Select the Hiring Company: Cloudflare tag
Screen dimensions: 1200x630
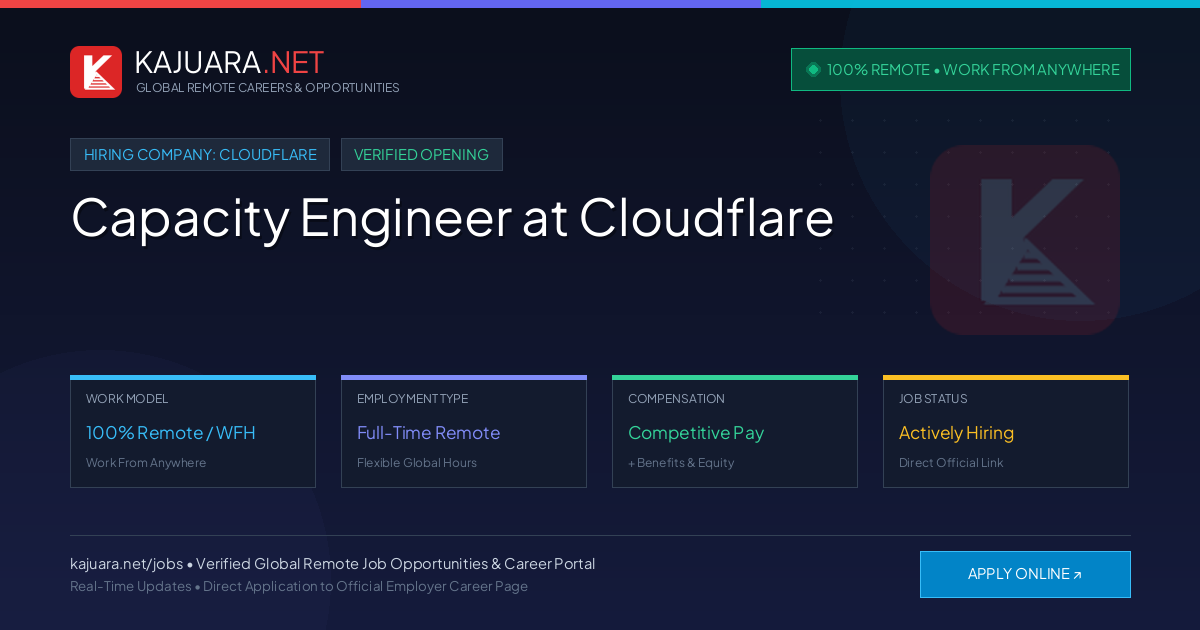coord(200,154)
